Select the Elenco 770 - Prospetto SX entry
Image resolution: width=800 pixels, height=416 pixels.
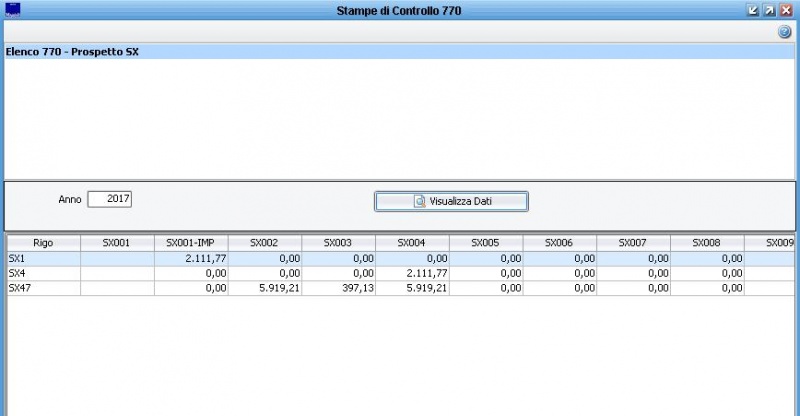click(x=72, y=51)
